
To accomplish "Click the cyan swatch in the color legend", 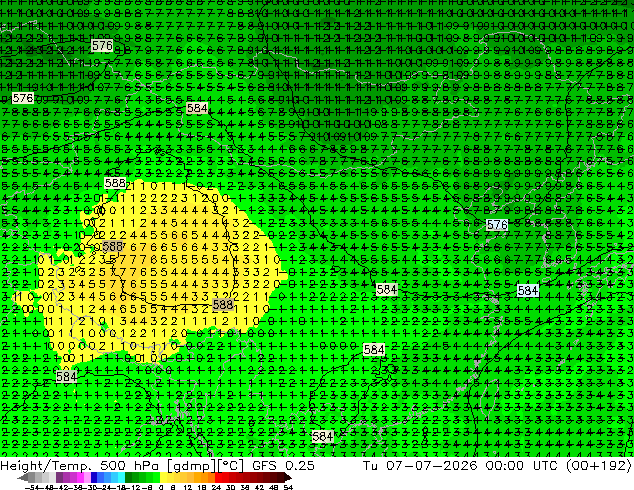I will pos(121,477).
